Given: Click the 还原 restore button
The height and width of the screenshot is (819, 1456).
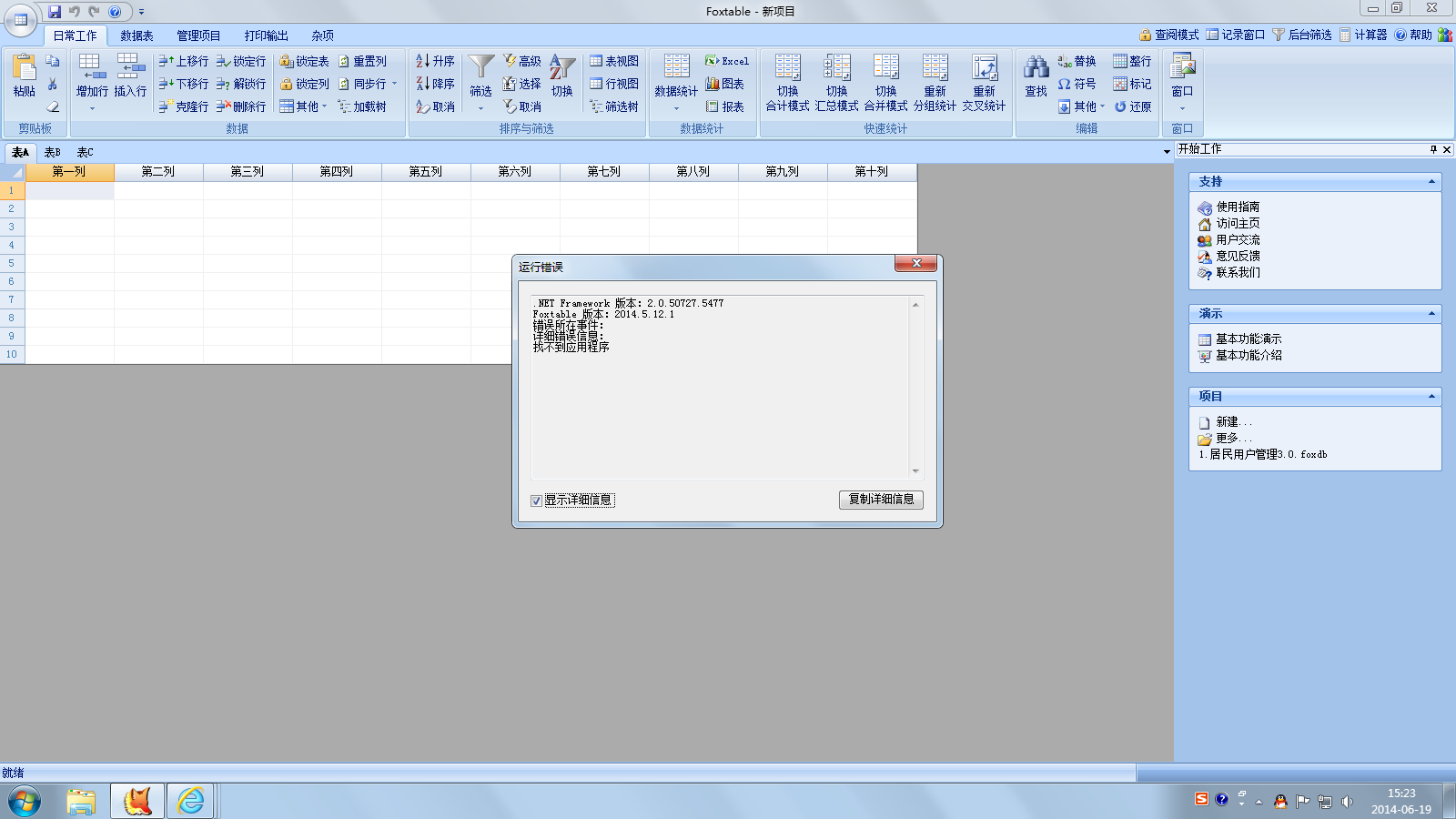Looking at the screenshot, I should (x=1133, y=106).
